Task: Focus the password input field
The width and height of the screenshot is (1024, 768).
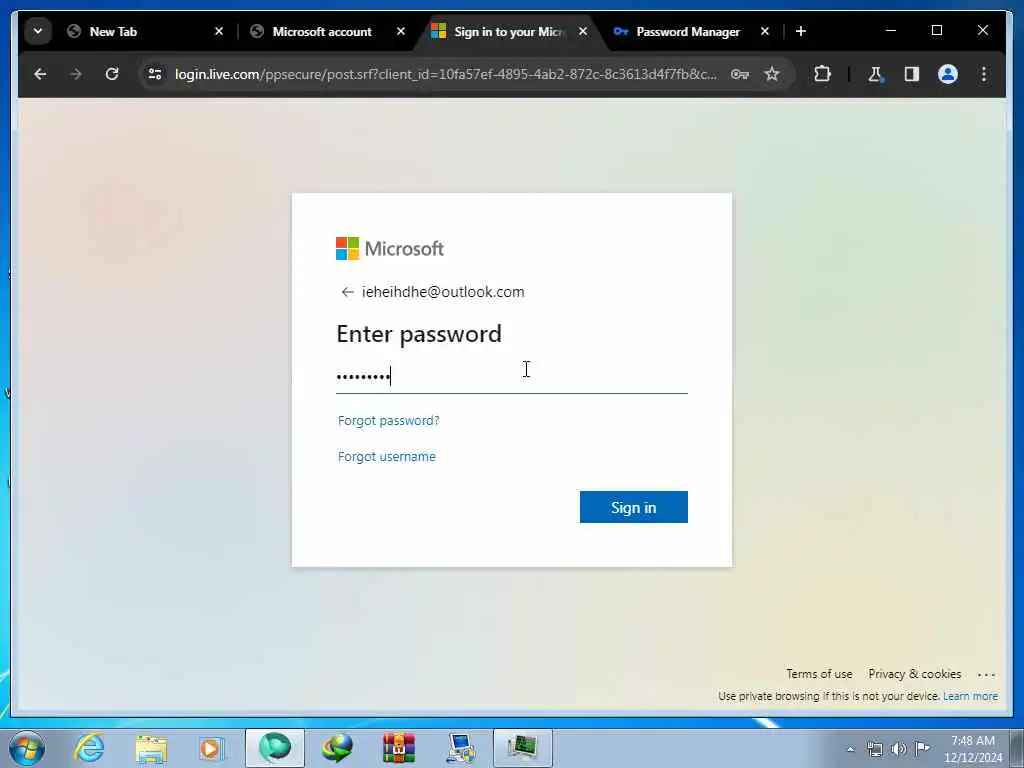Action: point(512,377)
